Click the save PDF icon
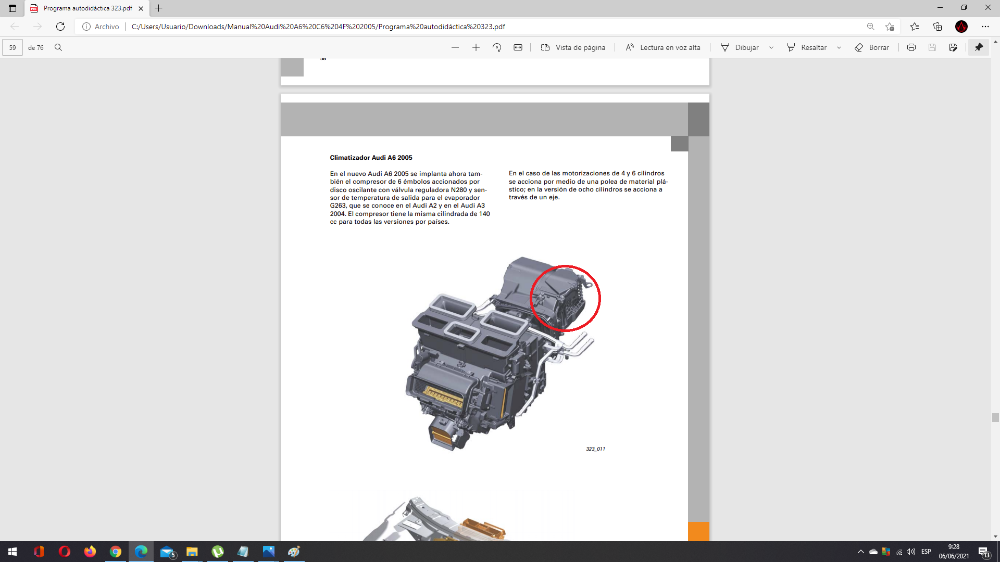 point(932,48)
